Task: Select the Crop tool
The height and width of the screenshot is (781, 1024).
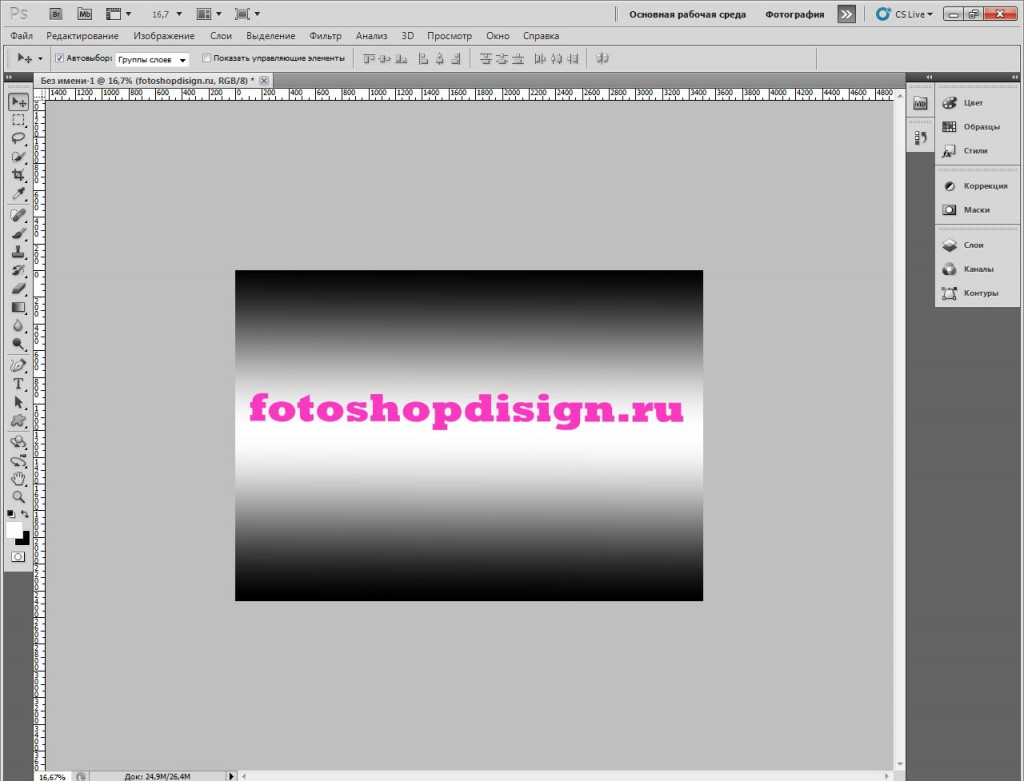Action: click(x=18, y=175)
